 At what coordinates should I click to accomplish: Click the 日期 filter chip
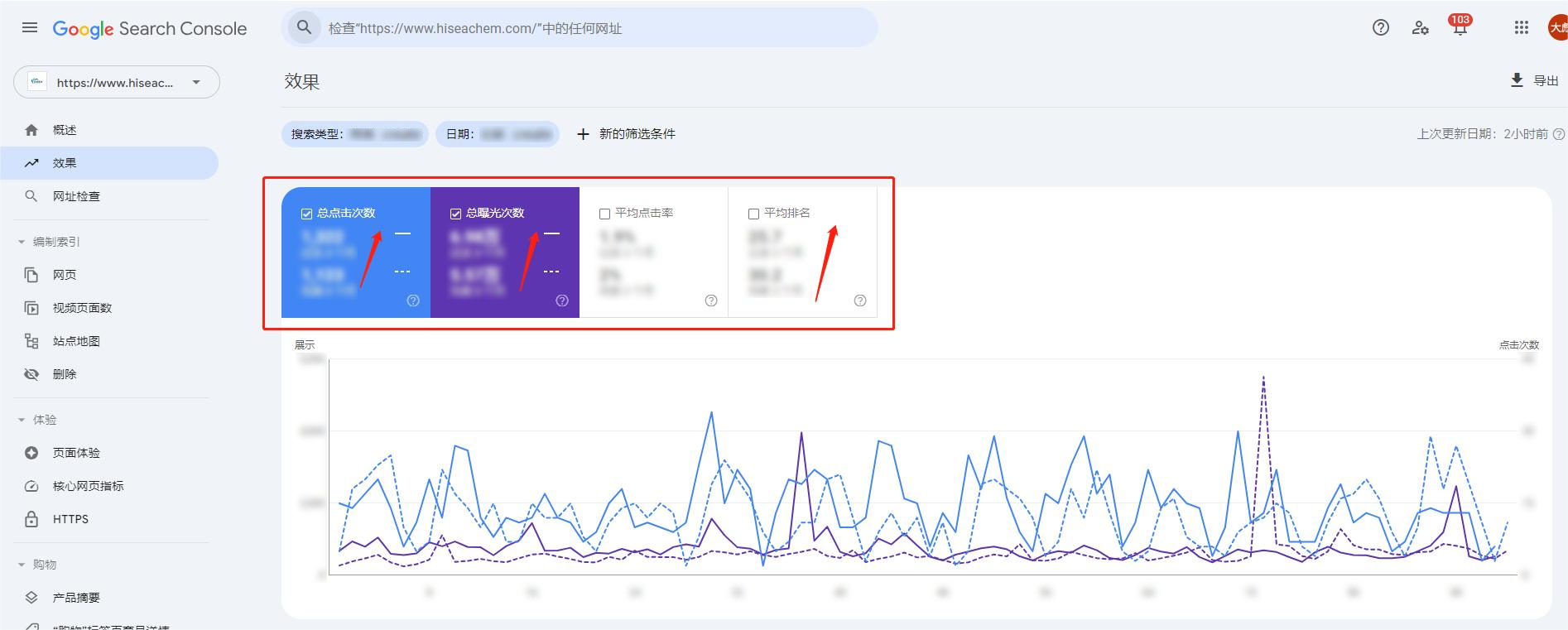click(497, 134)
